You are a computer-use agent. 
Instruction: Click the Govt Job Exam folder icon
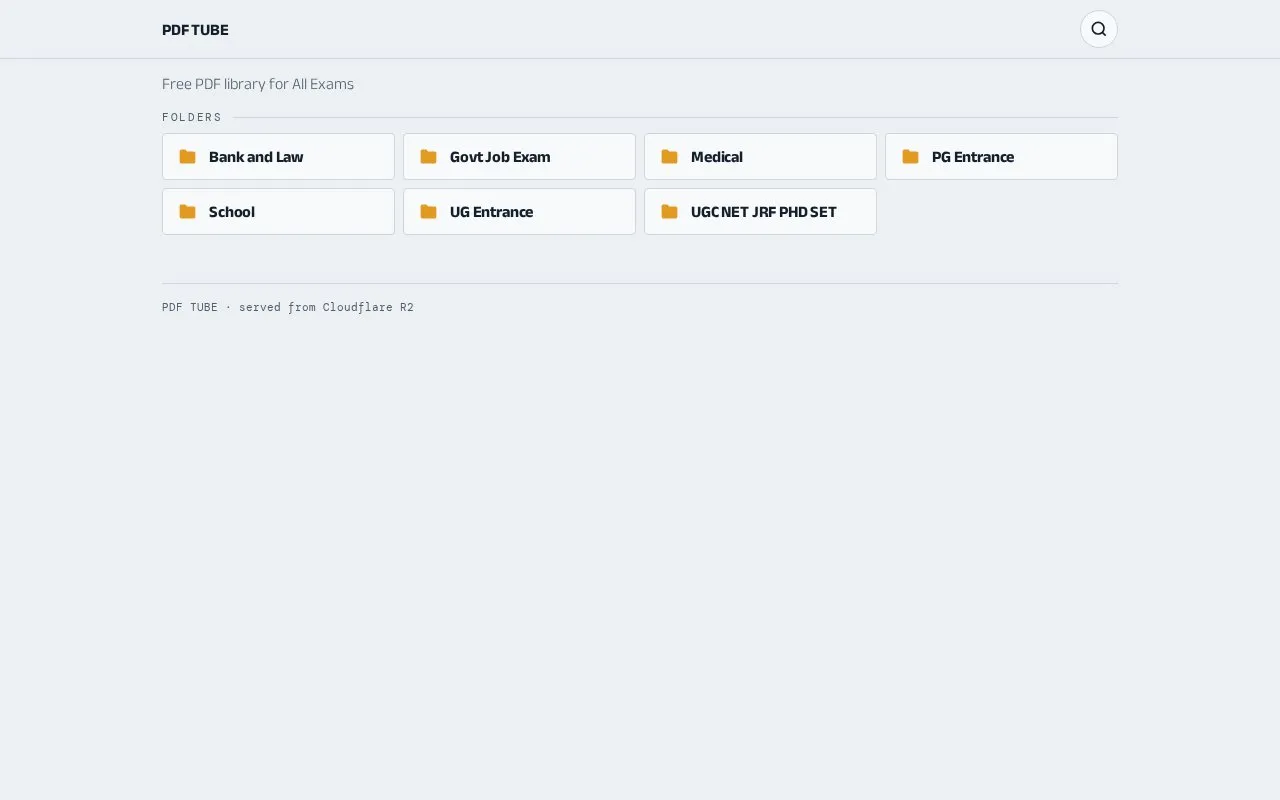coord(428,157)
